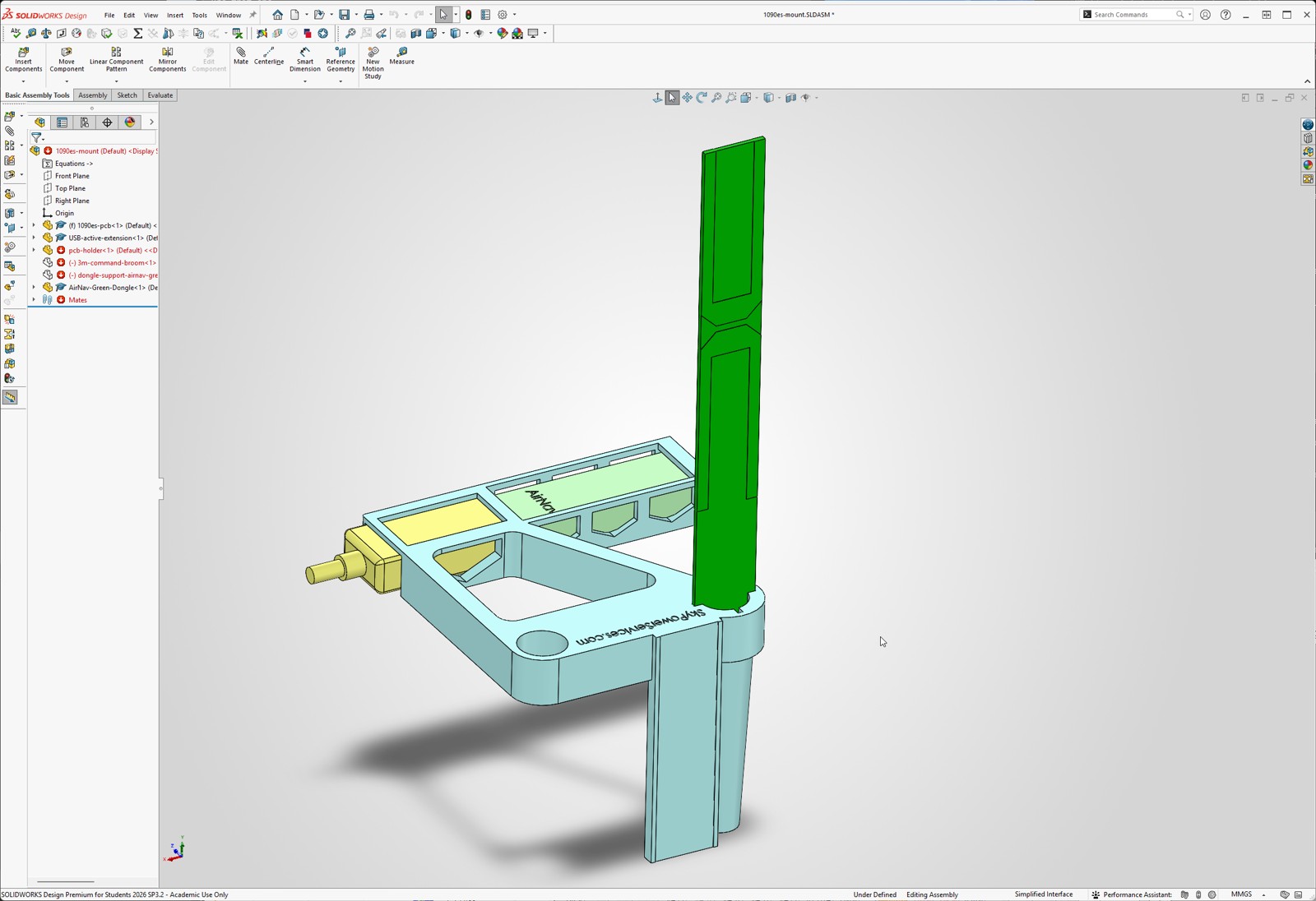Focus the Search Commands field
1316x901 pixels.
pyautogui.click(x=1135, y=15)
